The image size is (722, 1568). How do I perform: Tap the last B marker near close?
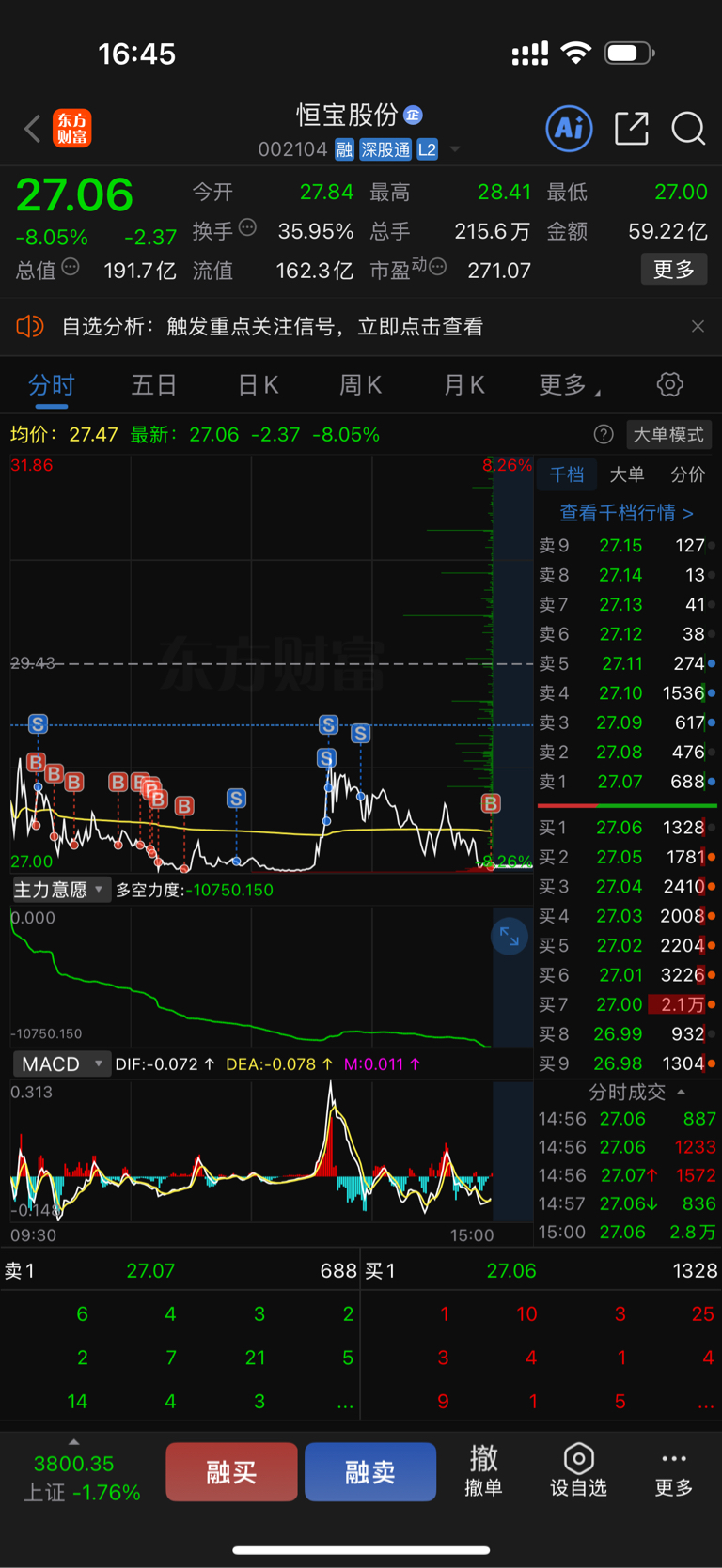[491, 803]
